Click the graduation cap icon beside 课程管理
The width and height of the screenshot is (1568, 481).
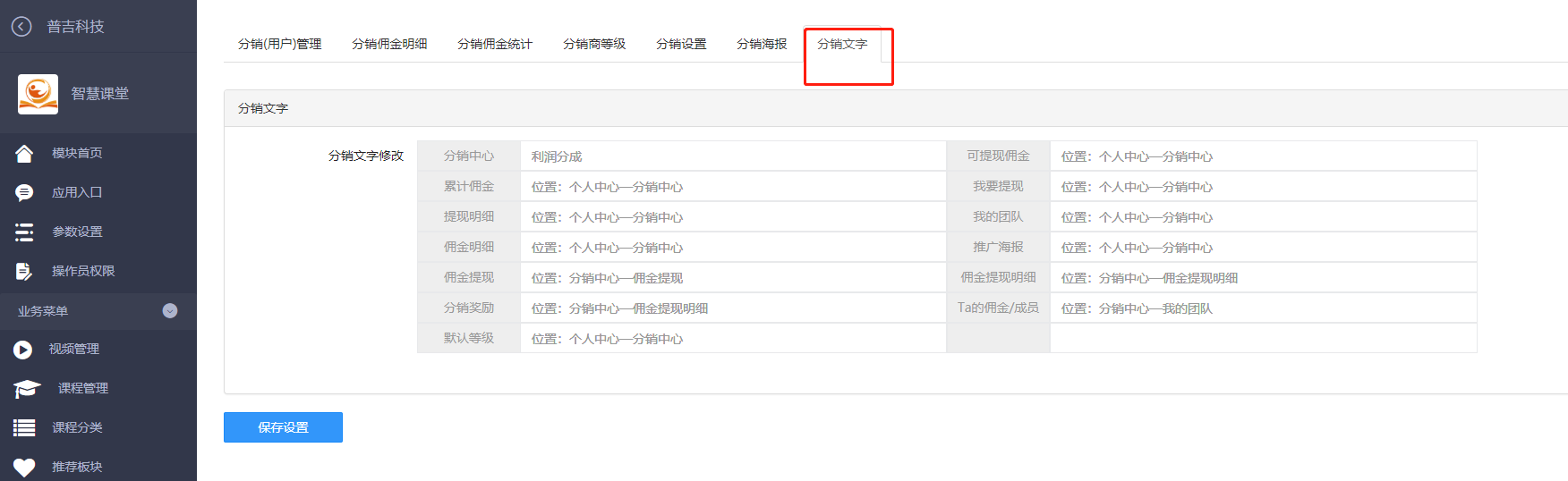pyautogui.click(x=27, y=389)
